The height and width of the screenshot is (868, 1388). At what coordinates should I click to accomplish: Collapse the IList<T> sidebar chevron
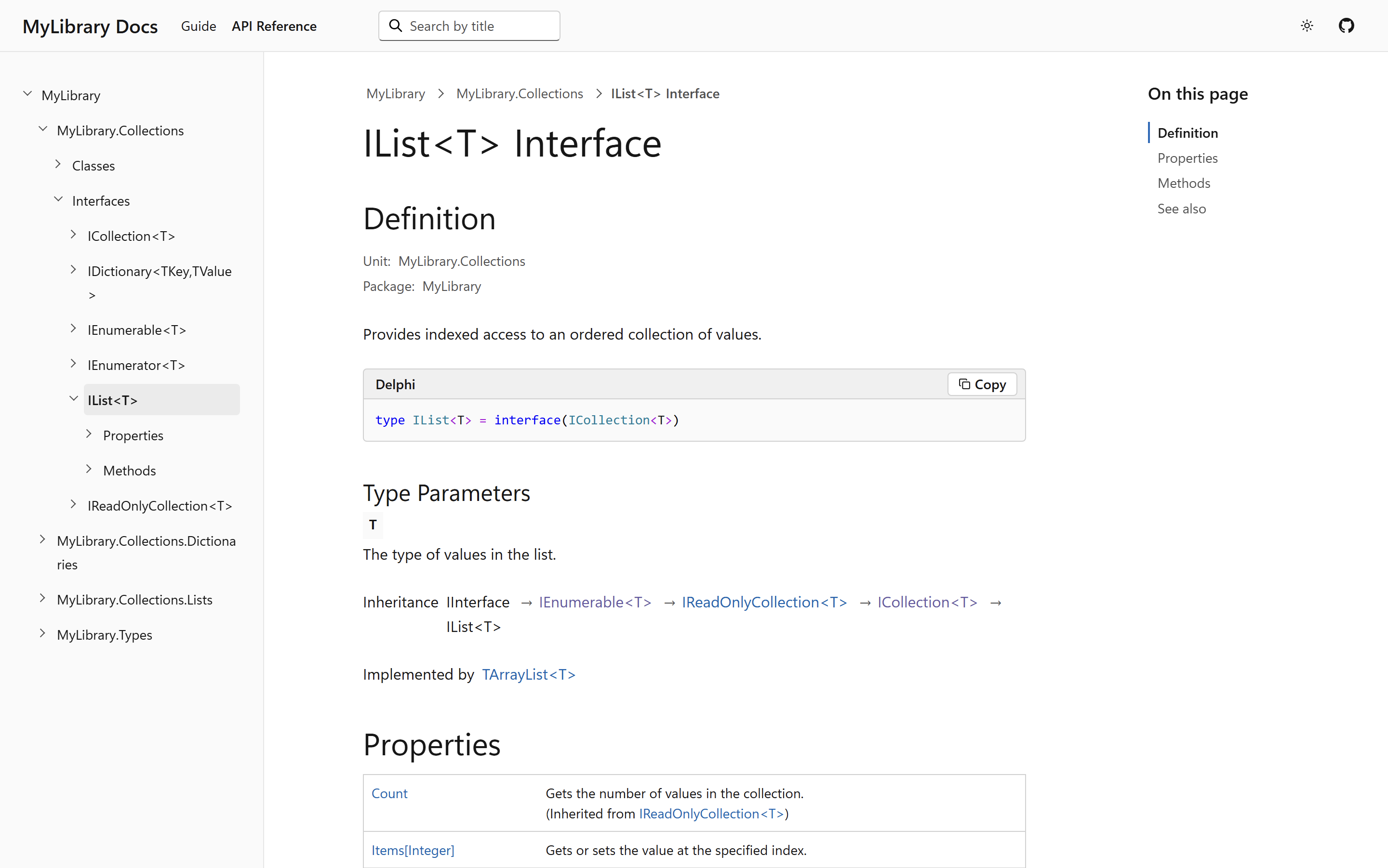74,398
